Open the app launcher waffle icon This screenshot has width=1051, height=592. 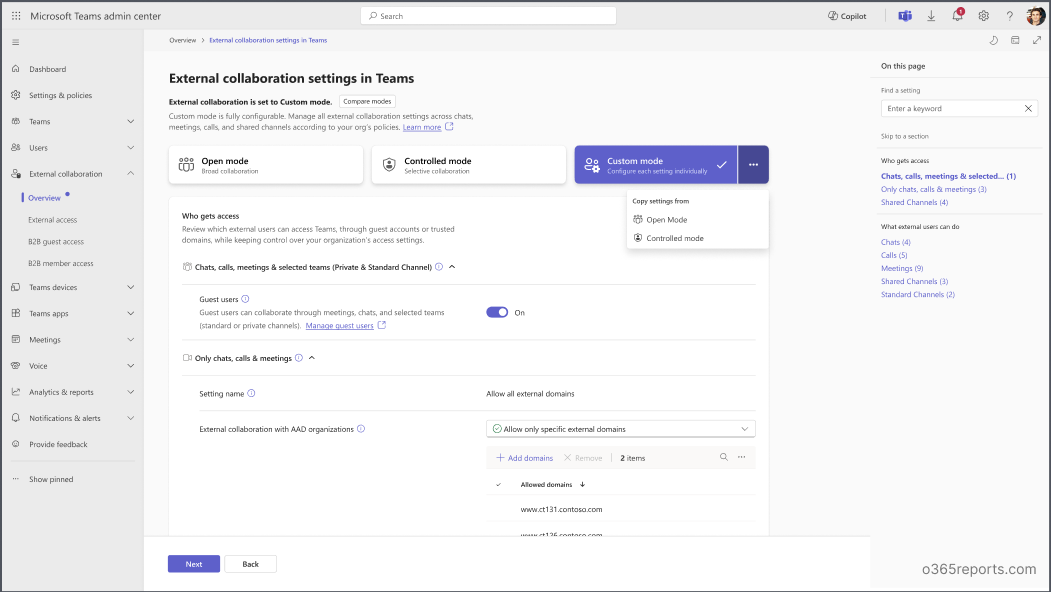click(x=16, y=16)
